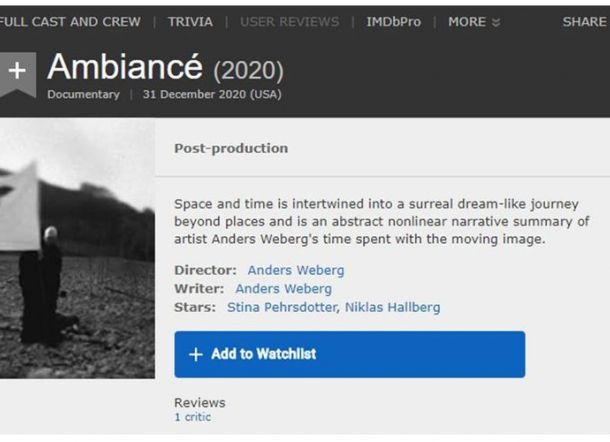610x442 pixels.
Task: Click the 31 December 2020 release date
Action: click(x=212, y=95)
